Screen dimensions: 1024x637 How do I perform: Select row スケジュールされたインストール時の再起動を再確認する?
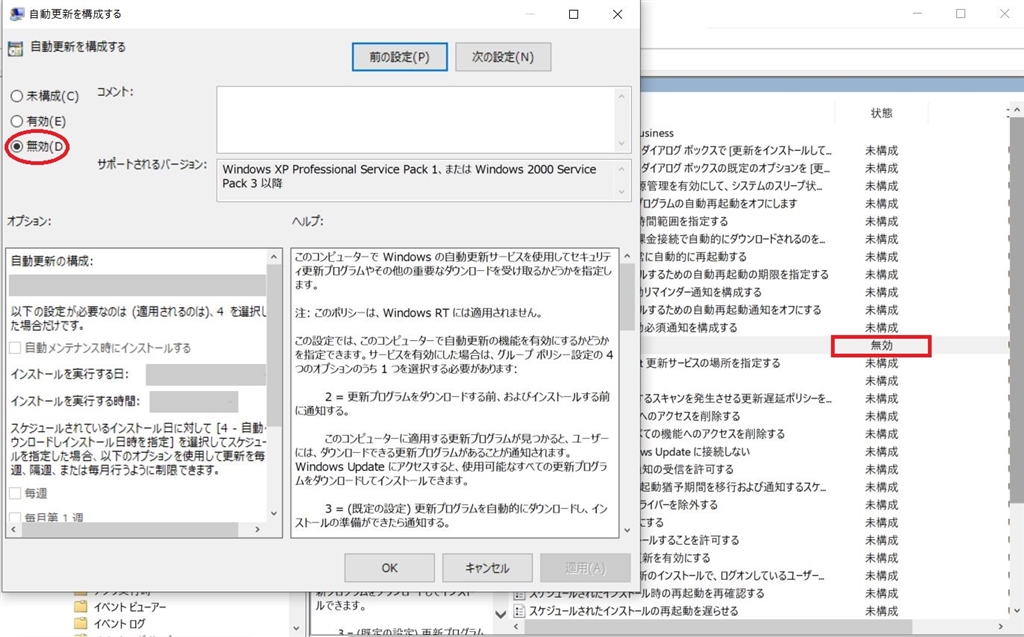(647, 593)
